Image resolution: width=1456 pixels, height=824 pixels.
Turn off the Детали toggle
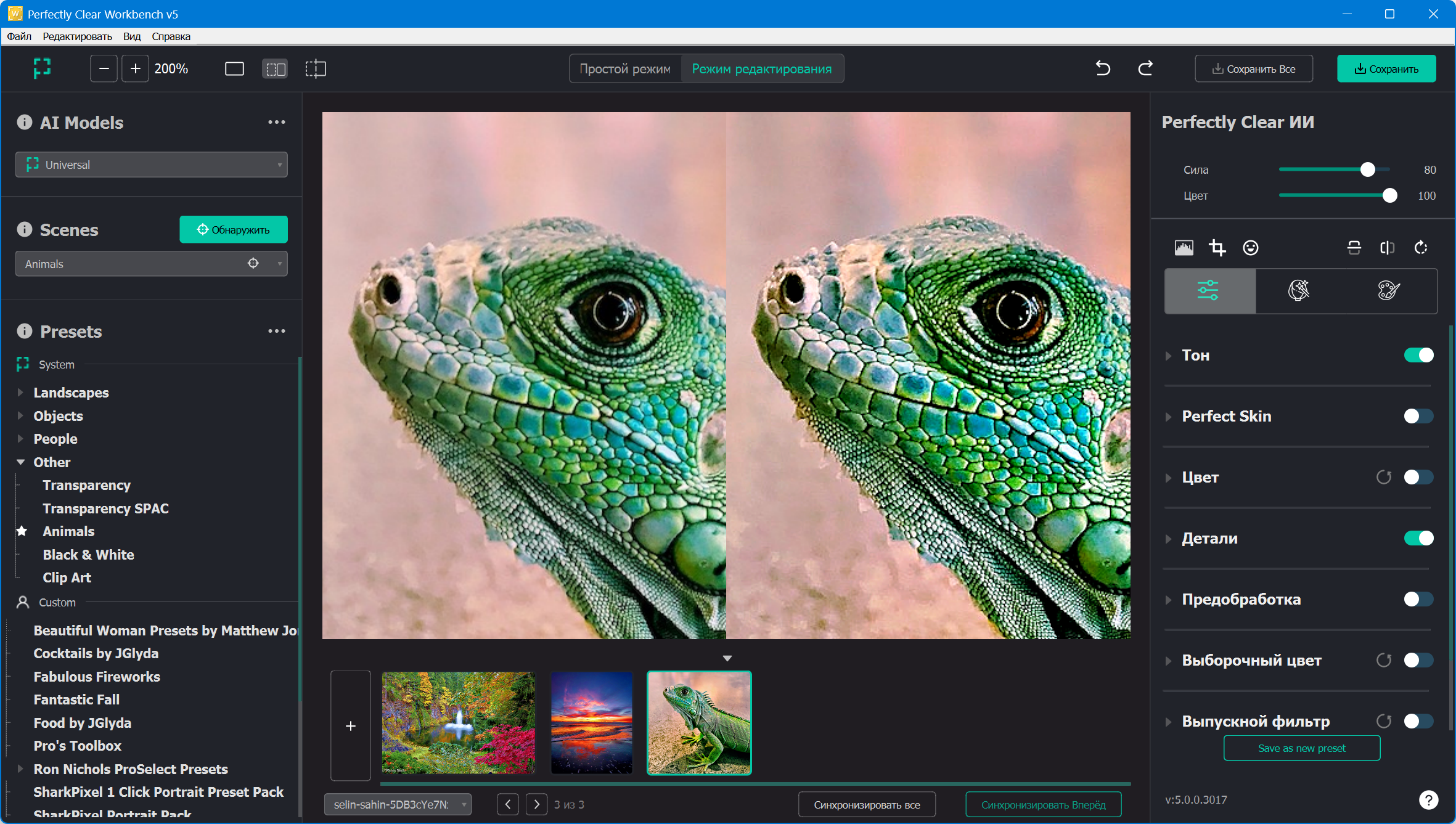coord(1418,538)
